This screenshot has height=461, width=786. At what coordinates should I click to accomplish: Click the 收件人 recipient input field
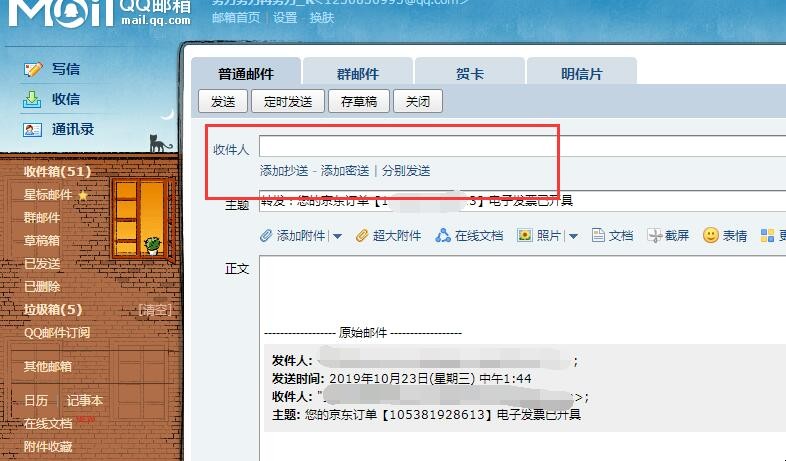coord(405,148)
